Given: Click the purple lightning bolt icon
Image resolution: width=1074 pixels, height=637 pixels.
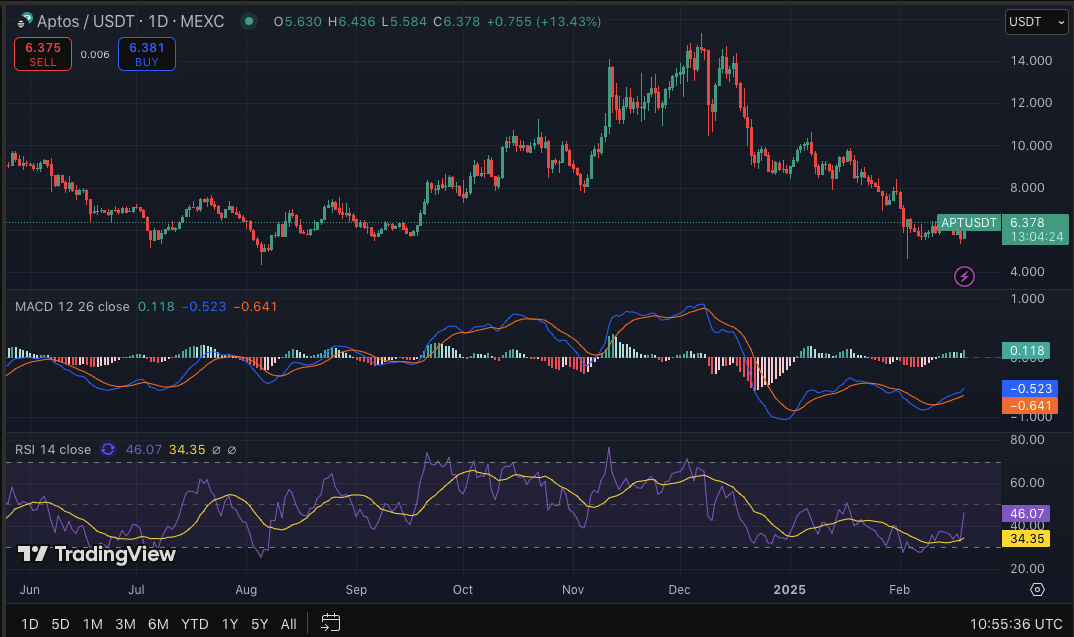Looking at the screenshot, I should tap(964, 276).
